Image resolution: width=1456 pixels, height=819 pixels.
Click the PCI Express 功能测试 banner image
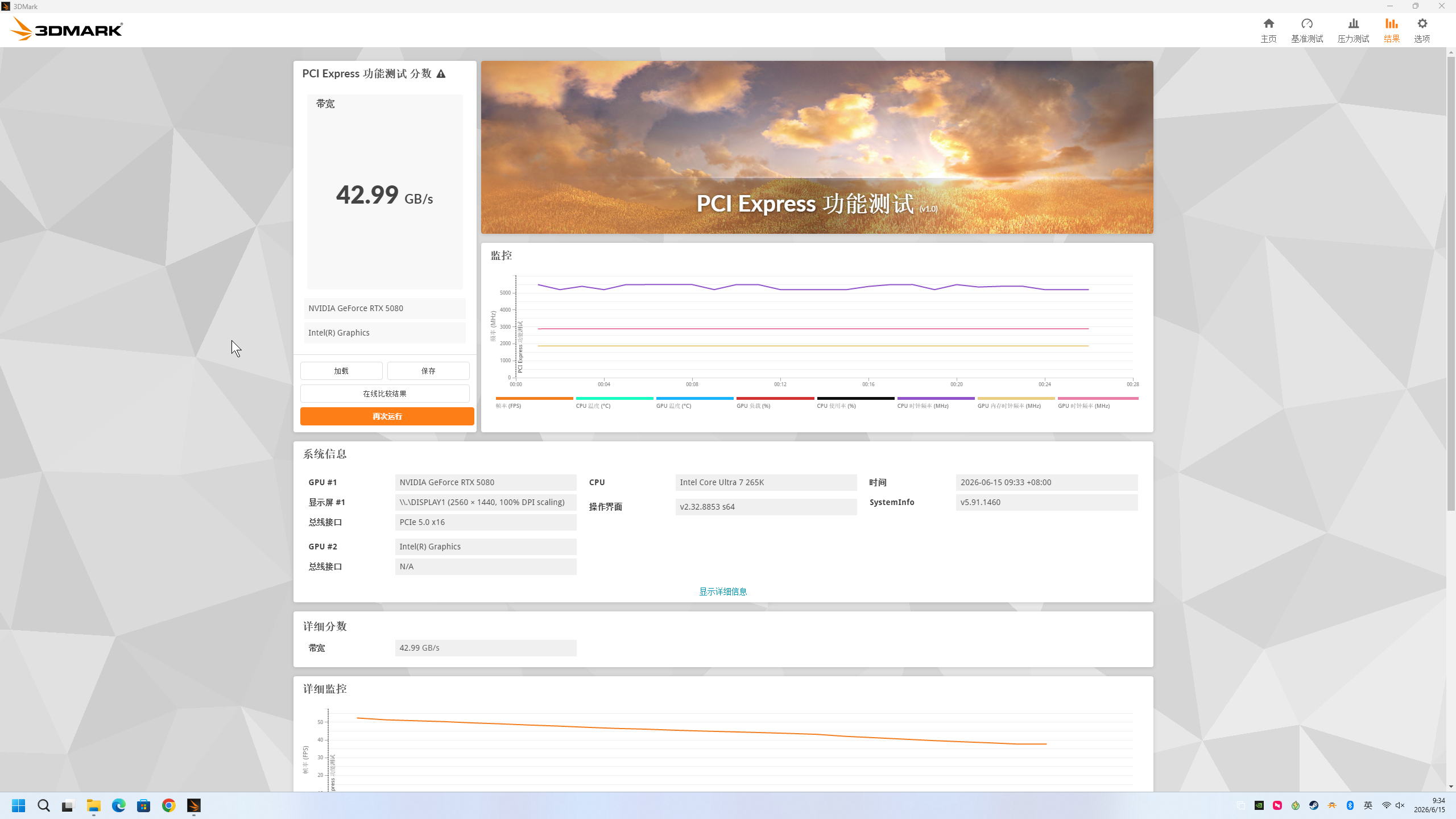pos(817,147)
